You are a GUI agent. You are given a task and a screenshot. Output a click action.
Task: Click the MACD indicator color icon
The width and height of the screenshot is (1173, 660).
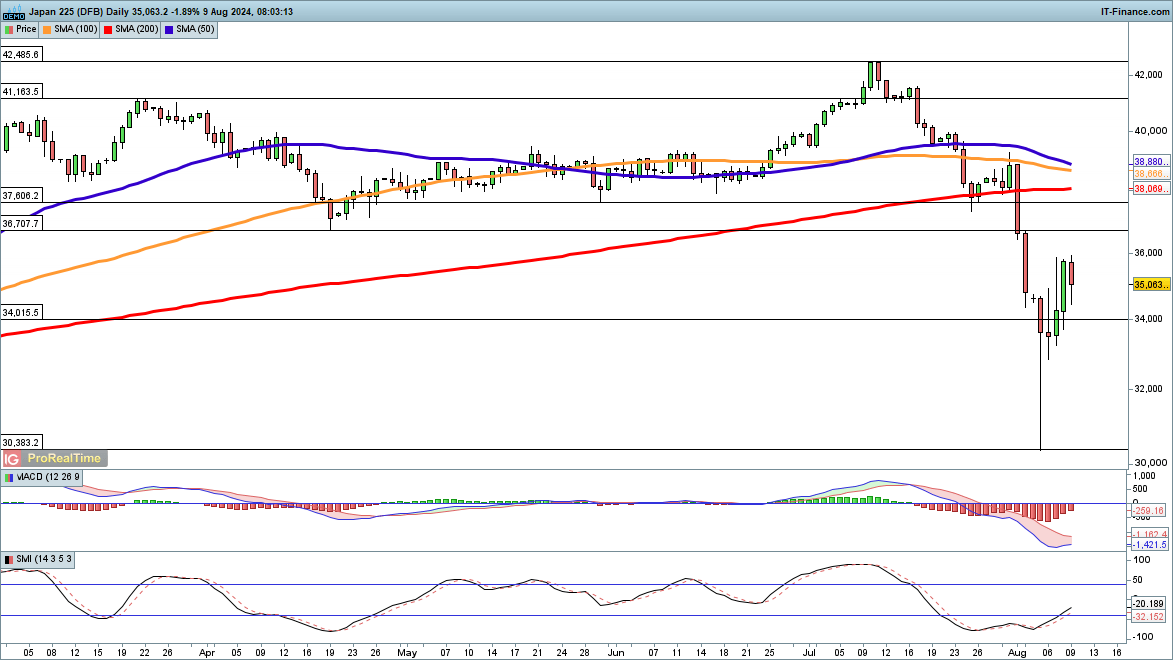coord(7,478)
